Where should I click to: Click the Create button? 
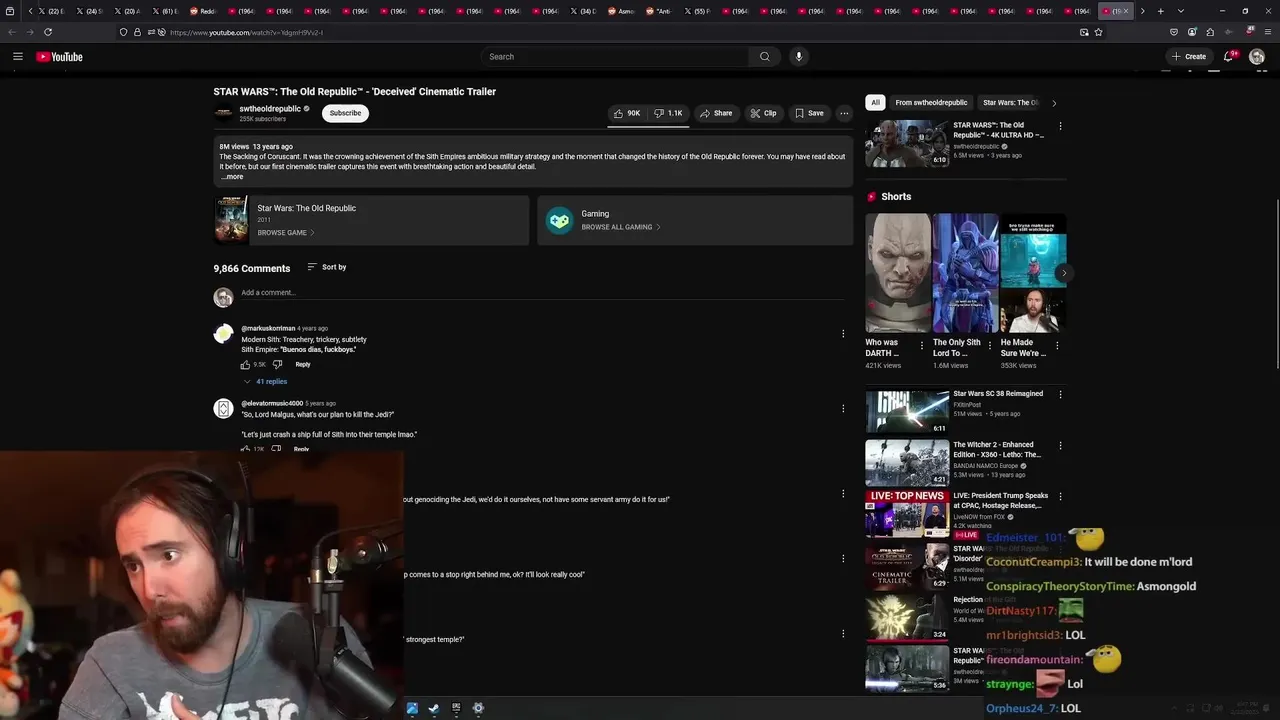point(1189,57)
